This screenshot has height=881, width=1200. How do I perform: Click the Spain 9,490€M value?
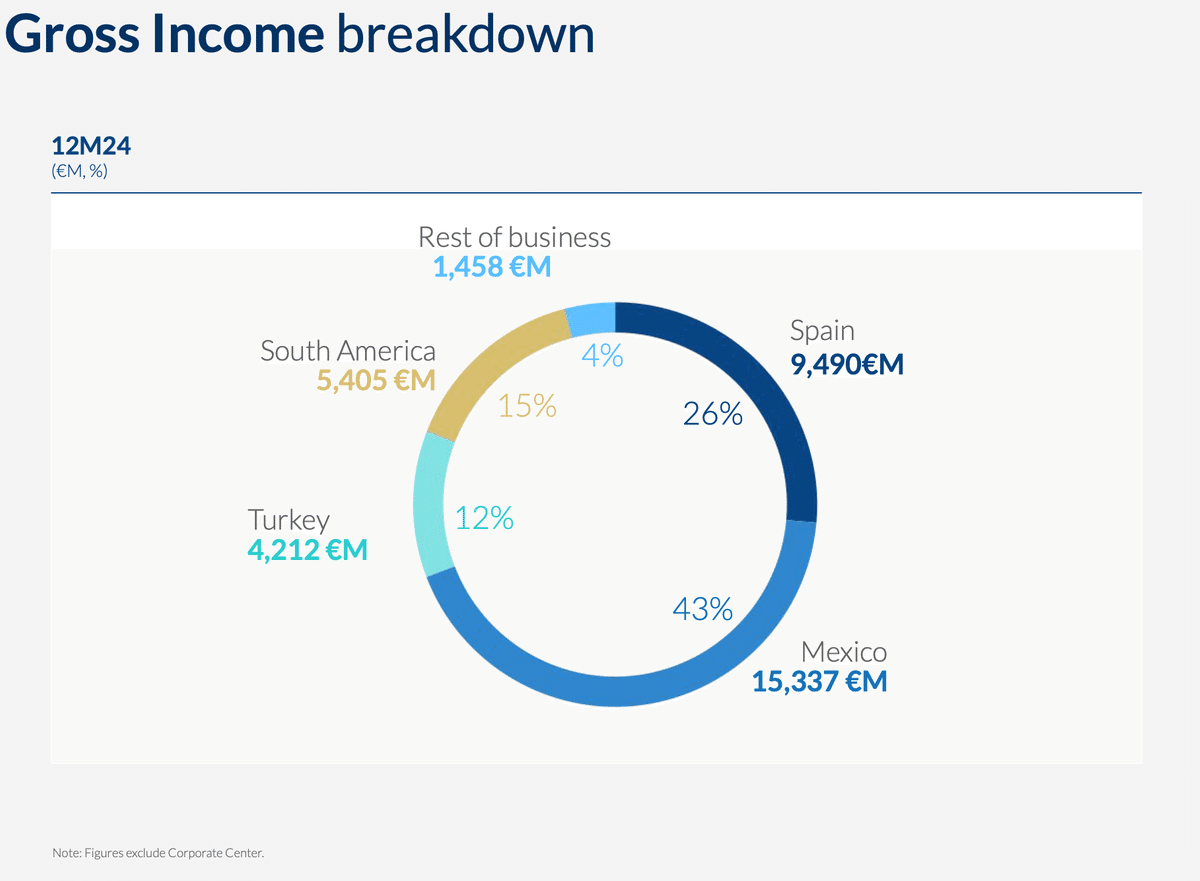847,364
